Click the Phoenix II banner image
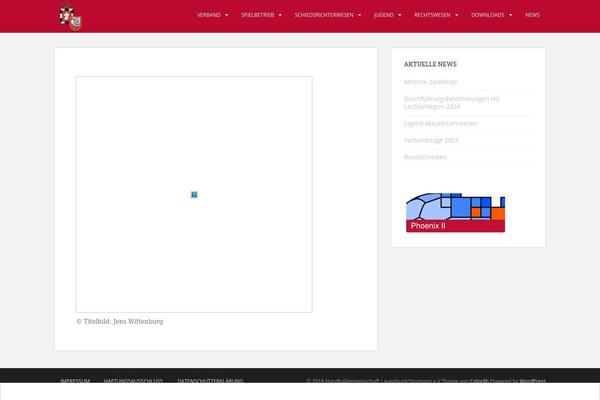This screenshot has width=600, height=400. 455,212
